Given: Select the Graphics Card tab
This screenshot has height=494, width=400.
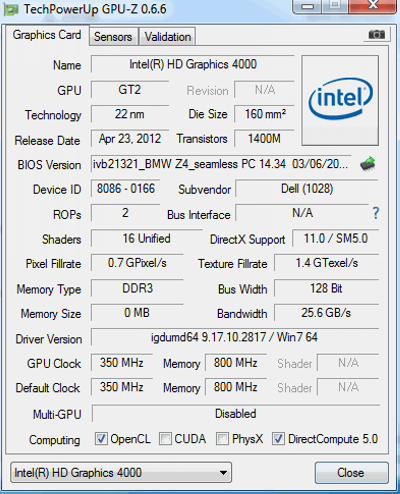Looking at the screenshot, I should tap(47, 35).
